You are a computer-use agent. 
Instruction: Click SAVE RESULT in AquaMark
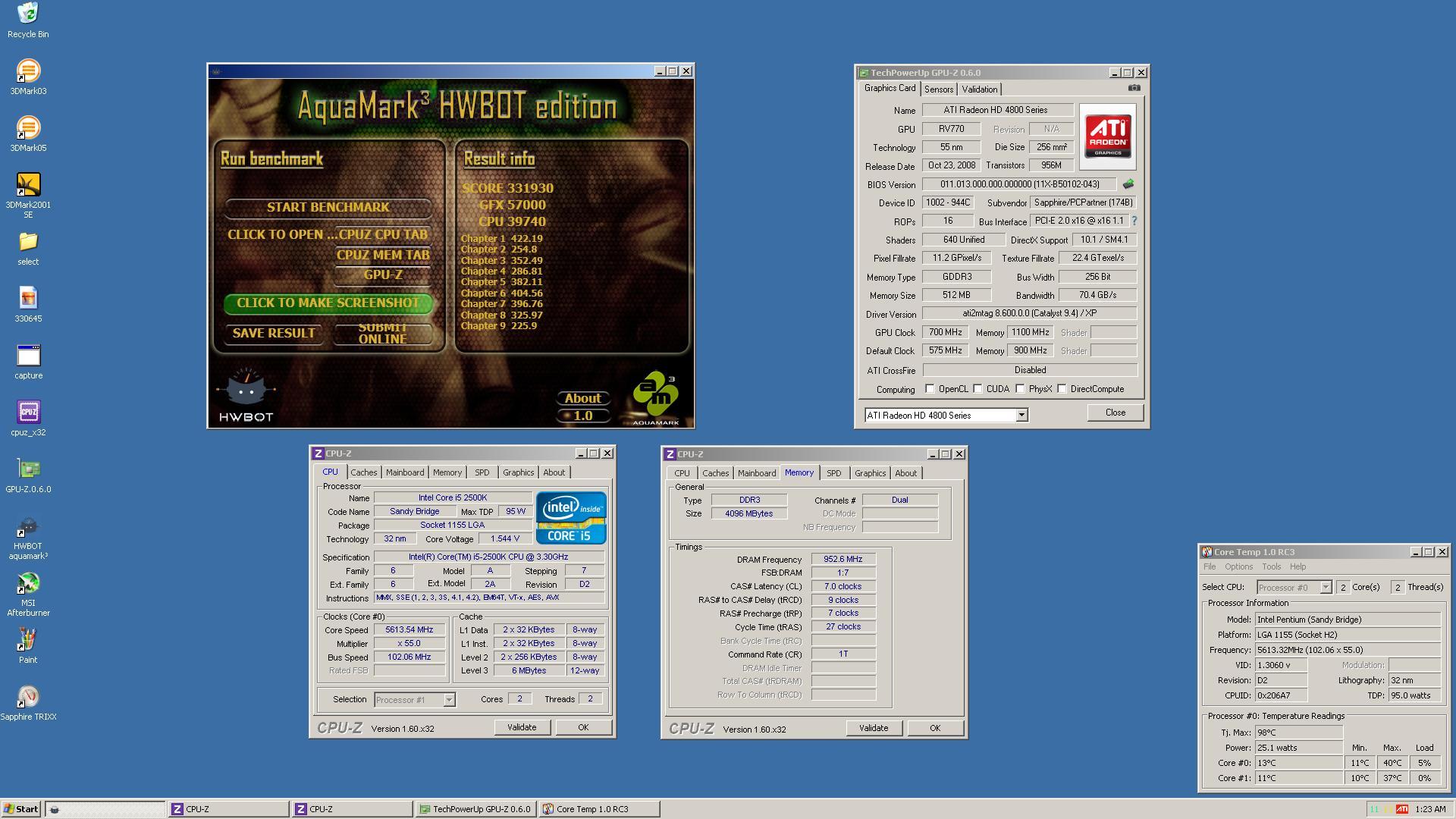[x=274, y=333]
